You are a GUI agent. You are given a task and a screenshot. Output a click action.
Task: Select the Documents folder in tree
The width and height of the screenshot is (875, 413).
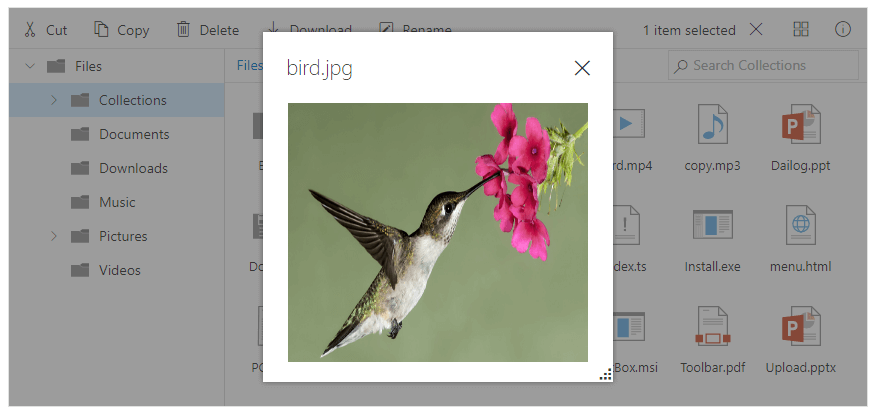pos(133,134)
